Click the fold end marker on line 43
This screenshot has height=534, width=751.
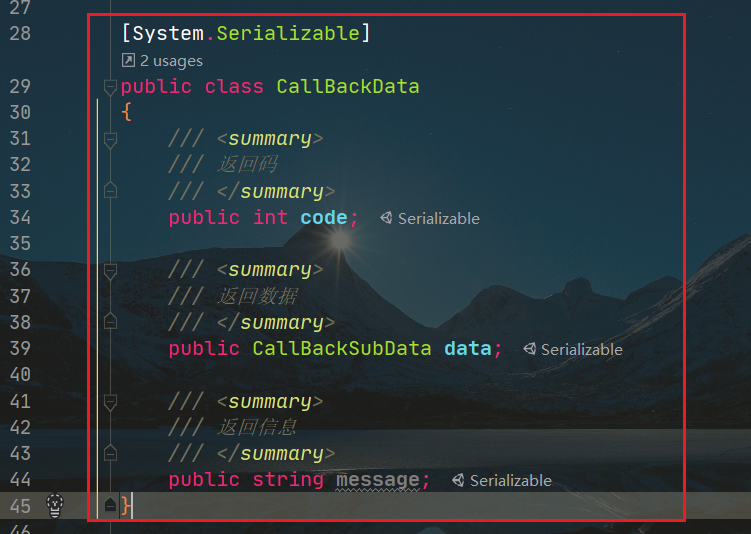click(110, 452)
